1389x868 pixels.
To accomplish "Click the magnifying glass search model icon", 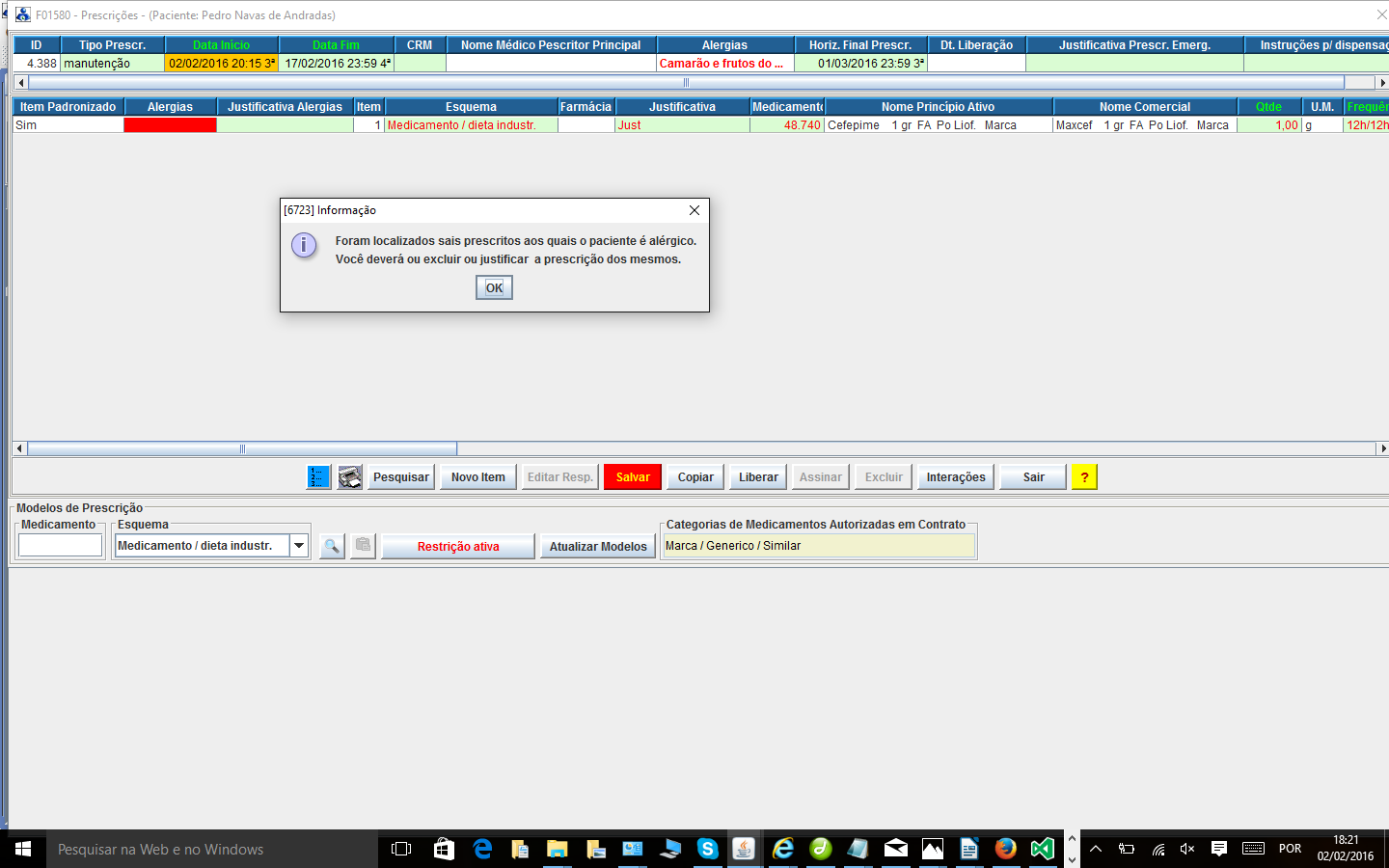I will 332,546.
